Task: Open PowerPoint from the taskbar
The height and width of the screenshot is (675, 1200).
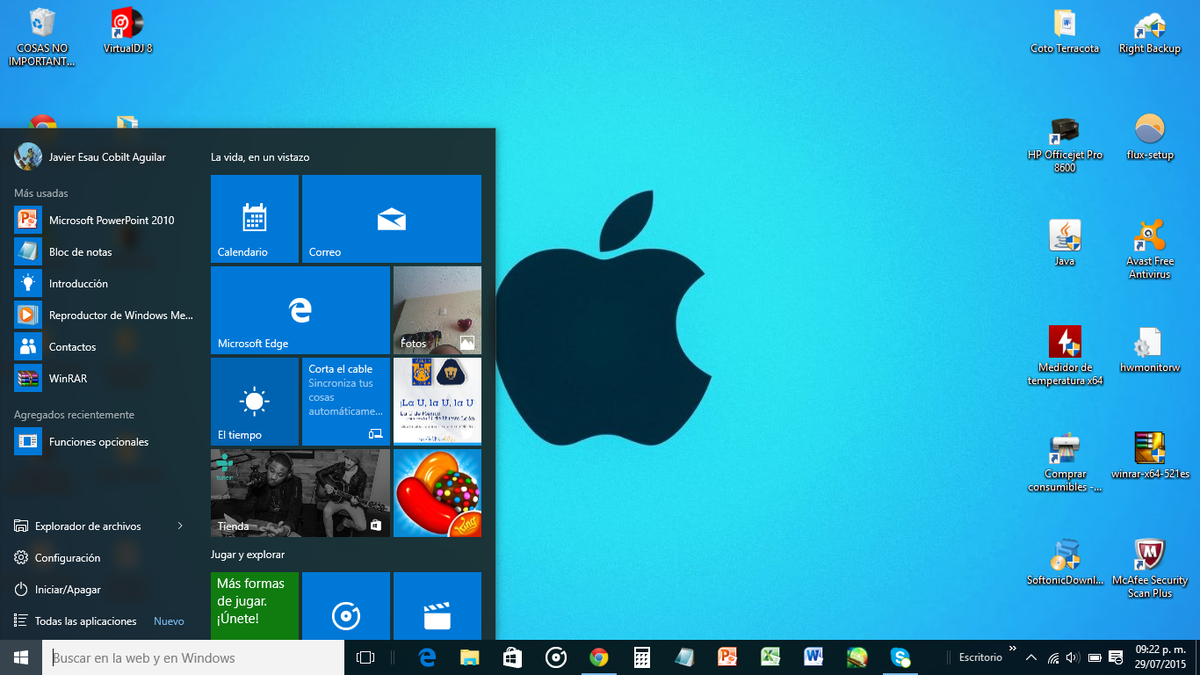Action: pos(727,657)
